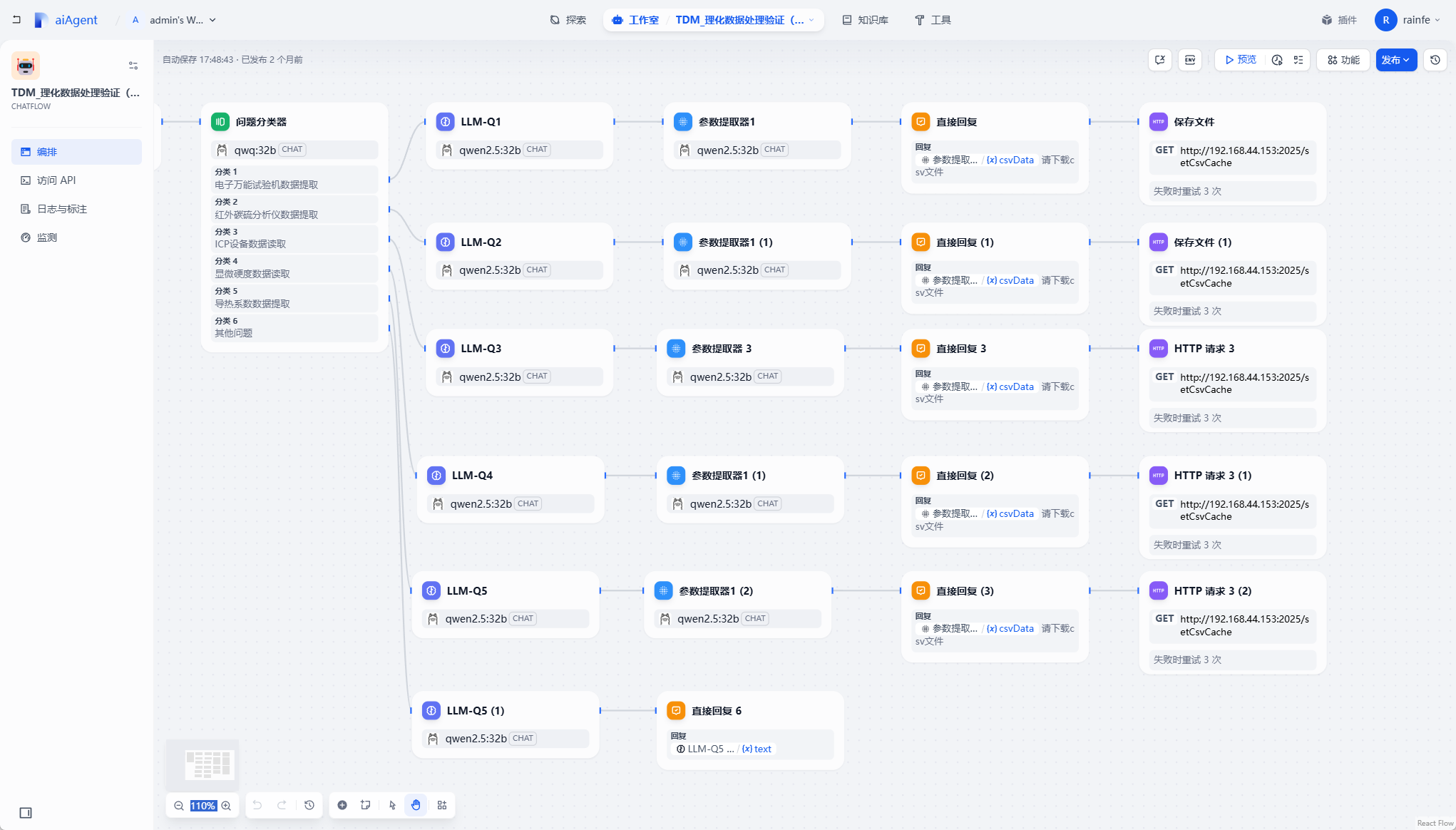Image resolution: width=1456 pixels, height=830 pixels.
Task: Click organize nodes layout icon
Action: click(x=442, y=805)
